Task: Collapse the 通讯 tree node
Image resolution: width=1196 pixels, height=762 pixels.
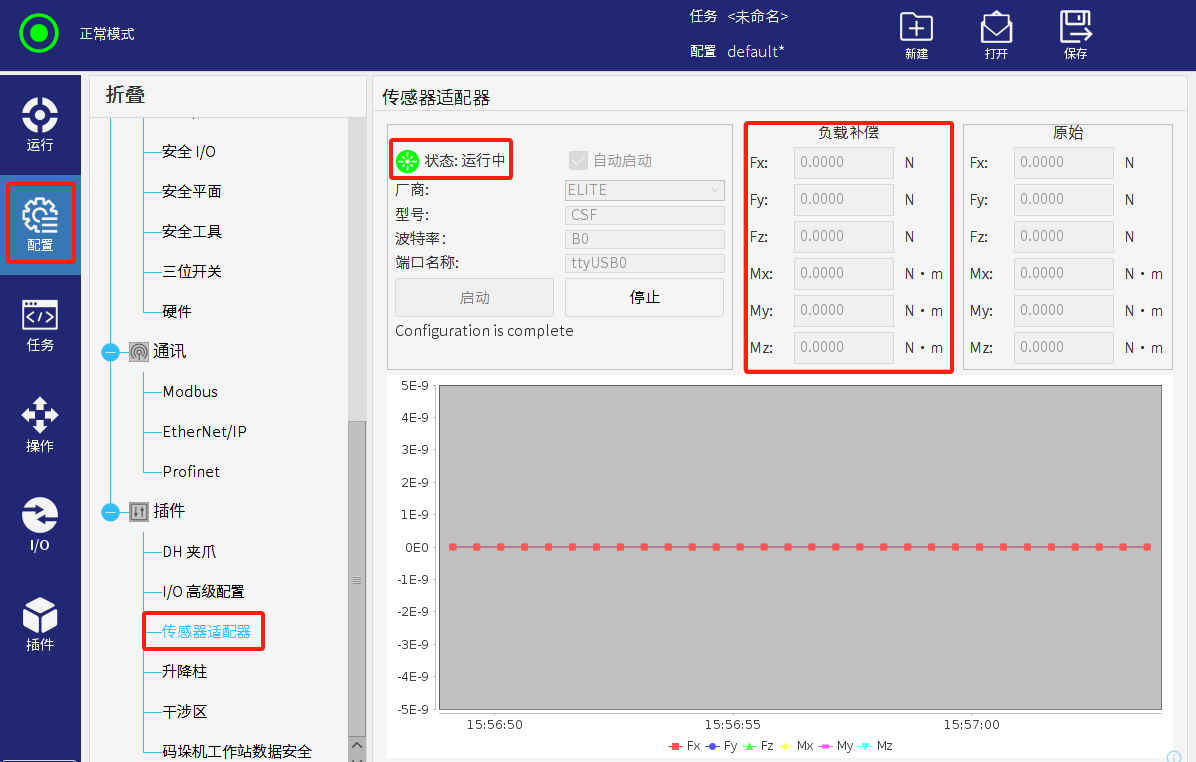Action: pos(110,352)
